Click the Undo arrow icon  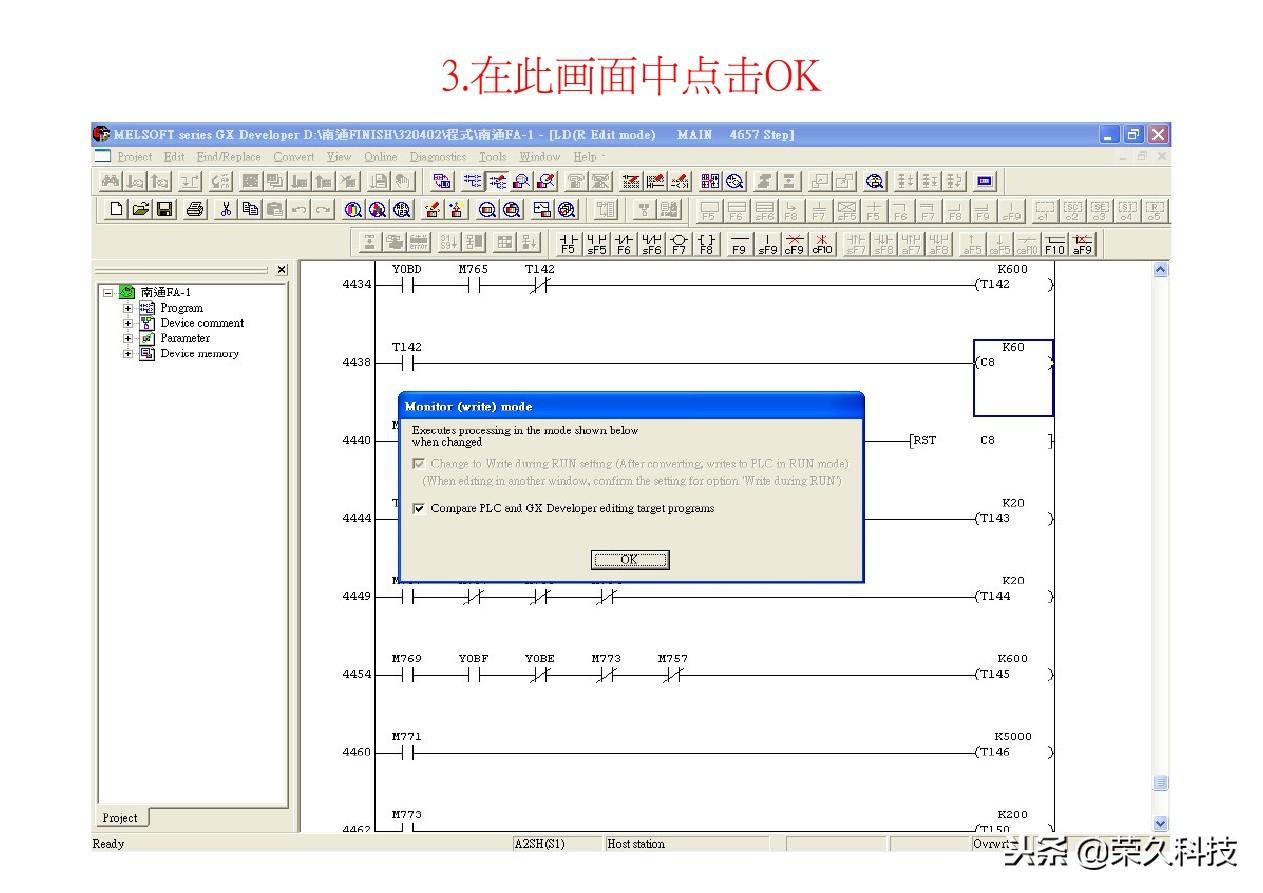(298, 209)
